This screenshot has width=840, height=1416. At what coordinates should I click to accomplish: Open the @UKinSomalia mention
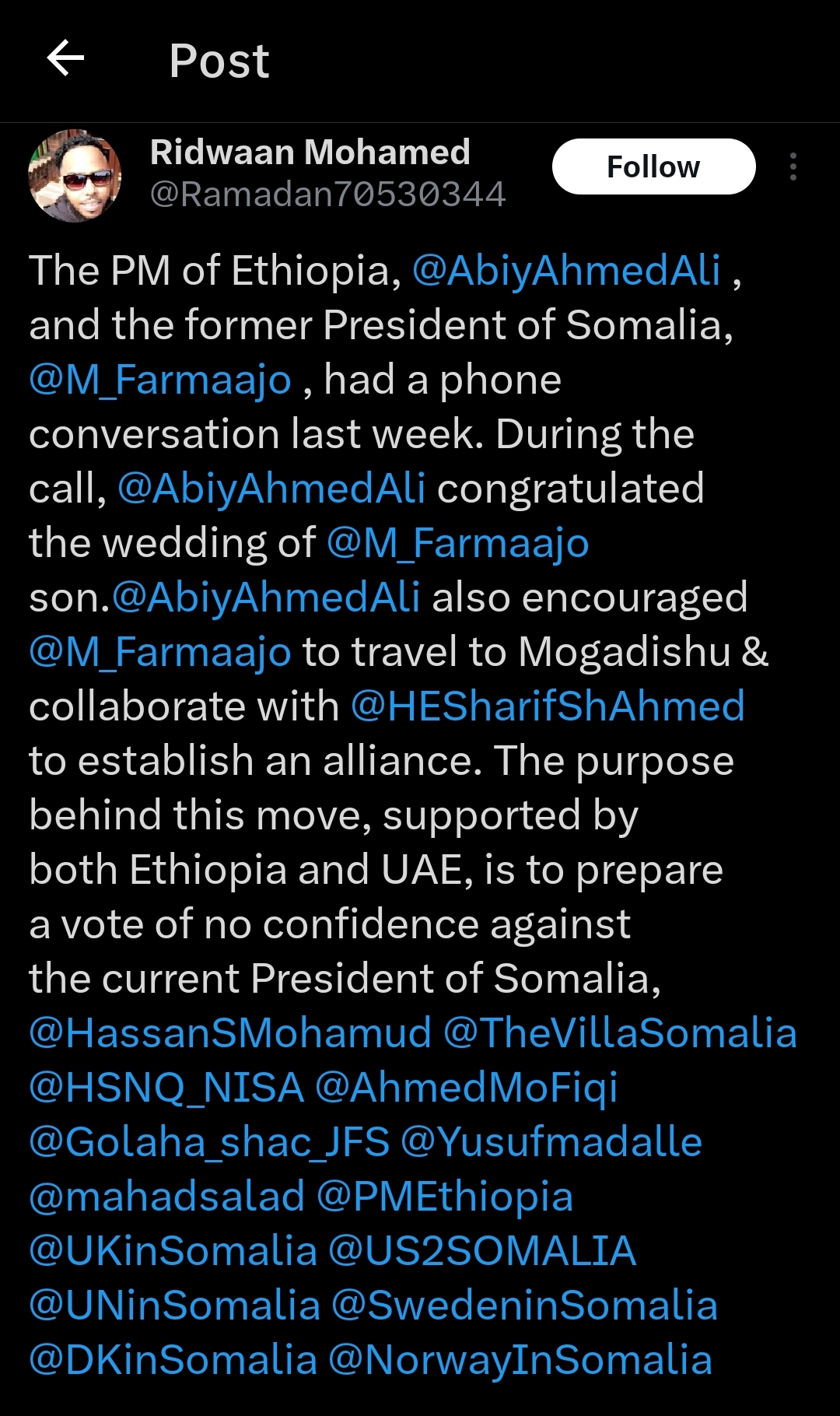click(173, 1251)
